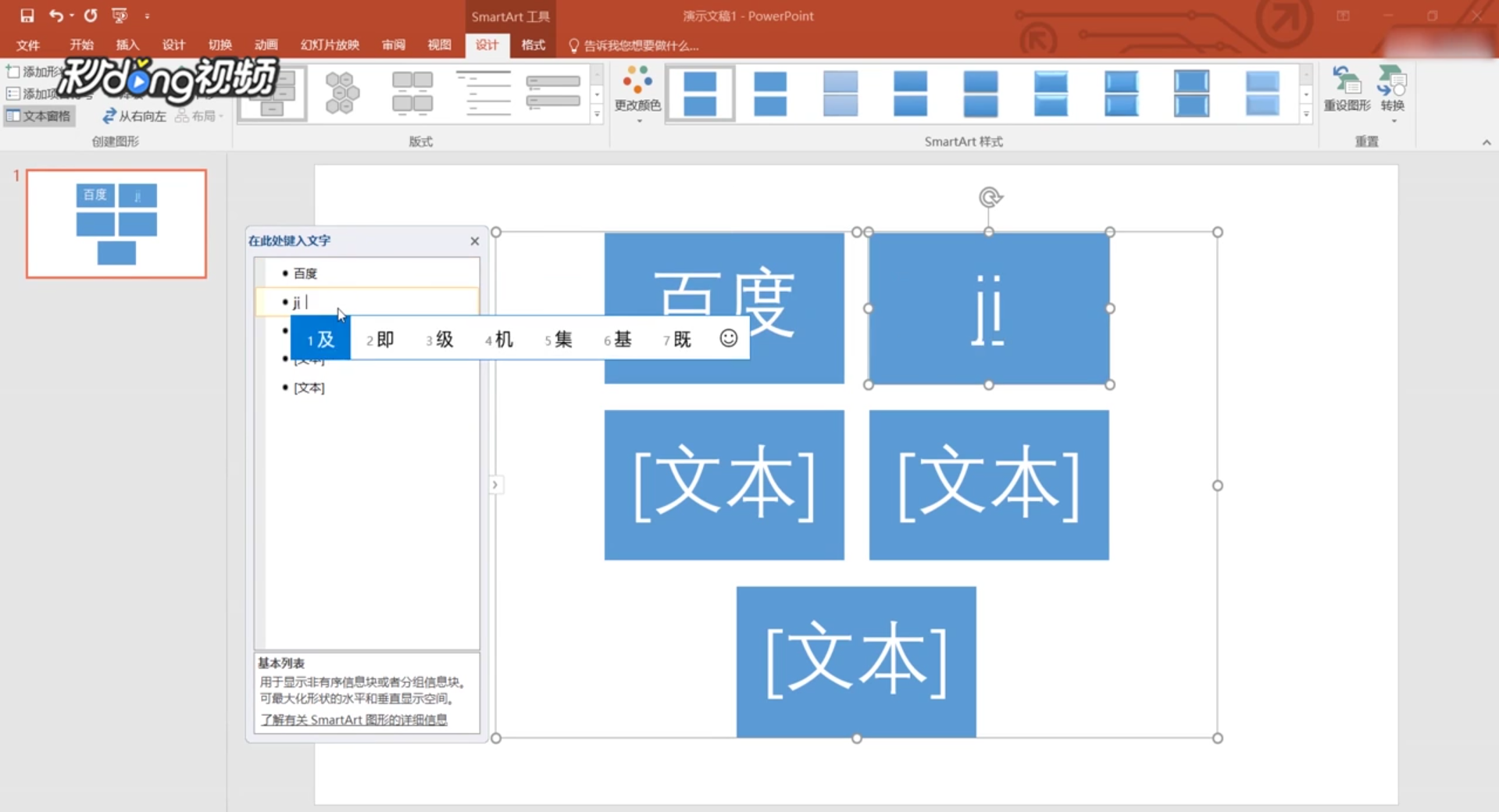Select the ninth SmartArt style thumbnail
This screenshot has height=812, width=1499.
(x=1262, y=93)
